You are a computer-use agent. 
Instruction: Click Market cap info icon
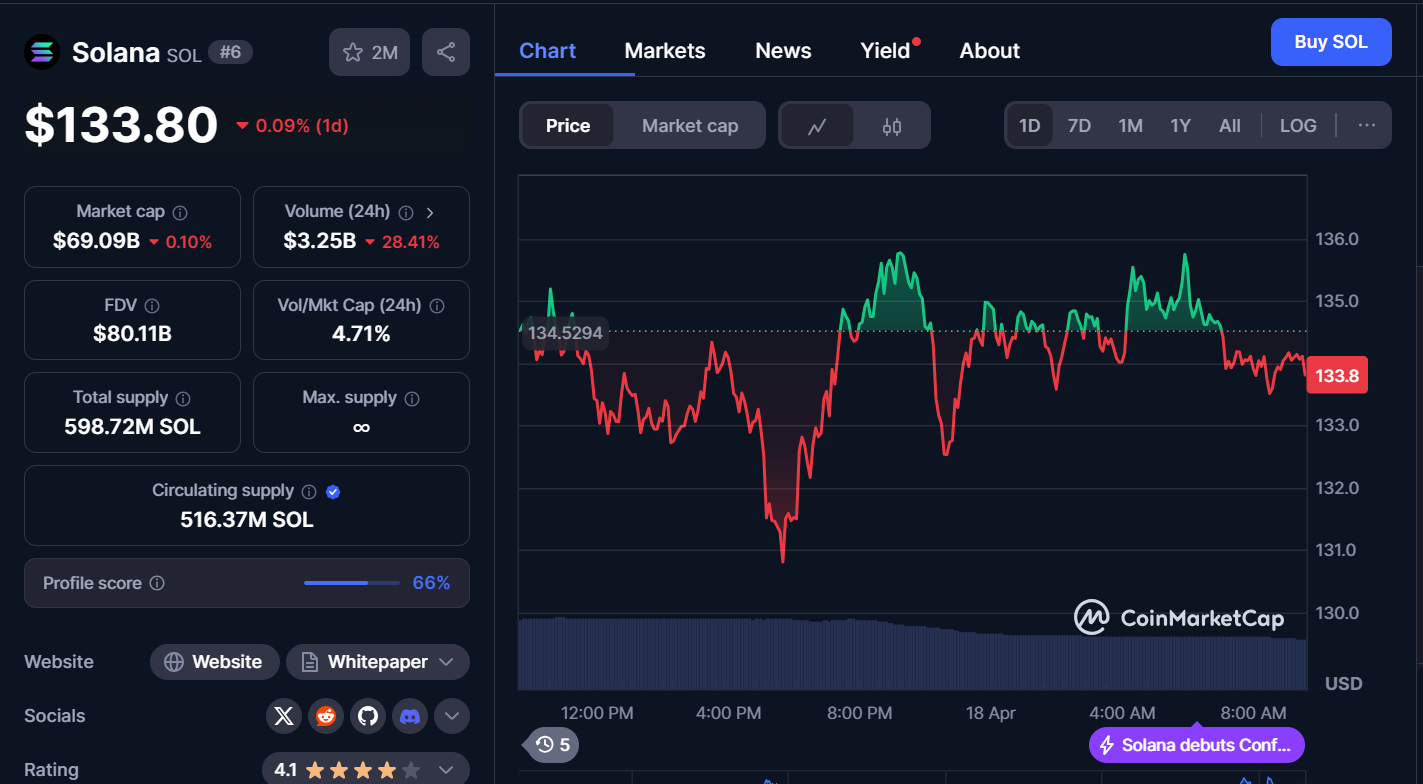click(x=180, y=212)
